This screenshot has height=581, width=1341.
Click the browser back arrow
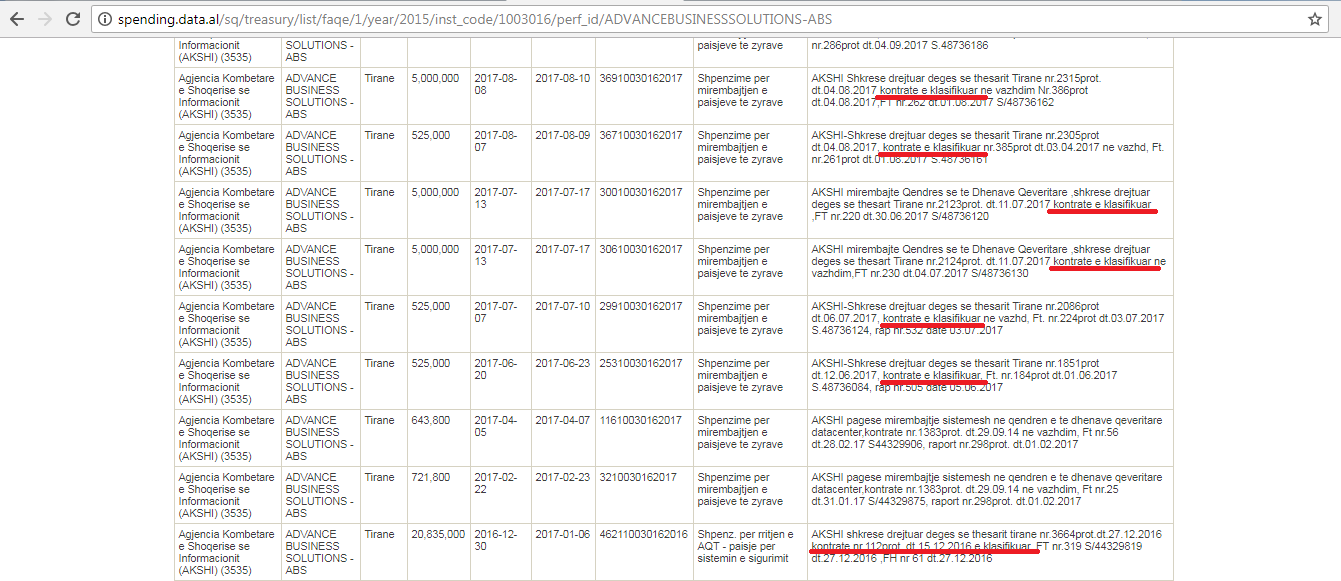point(16,19)
